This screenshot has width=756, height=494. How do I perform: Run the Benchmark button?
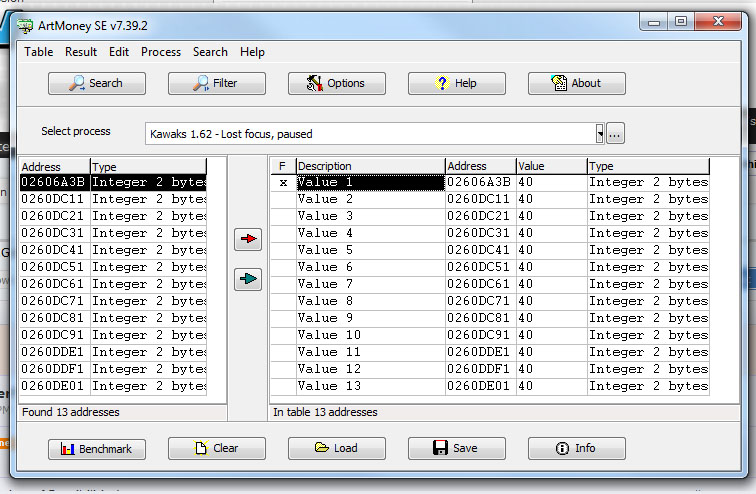click(x=96, y=449)
